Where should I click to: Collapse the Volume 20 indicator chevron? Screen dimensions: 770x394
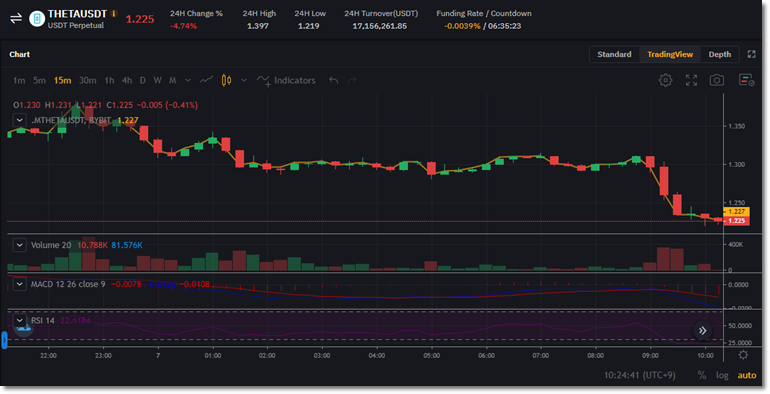point(19,245)
